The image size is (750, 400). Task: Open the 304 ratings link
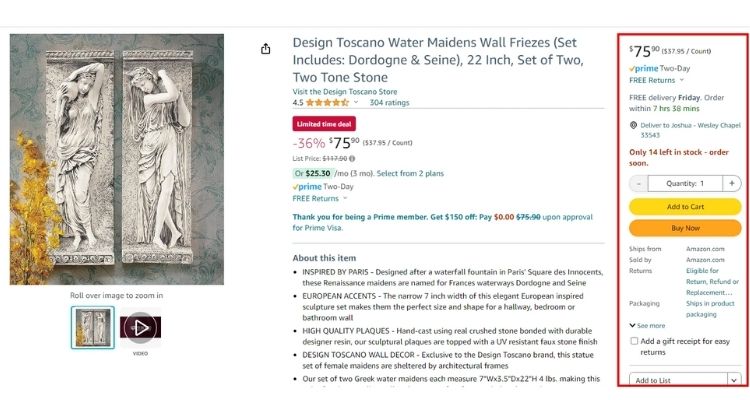coord(389,102)
